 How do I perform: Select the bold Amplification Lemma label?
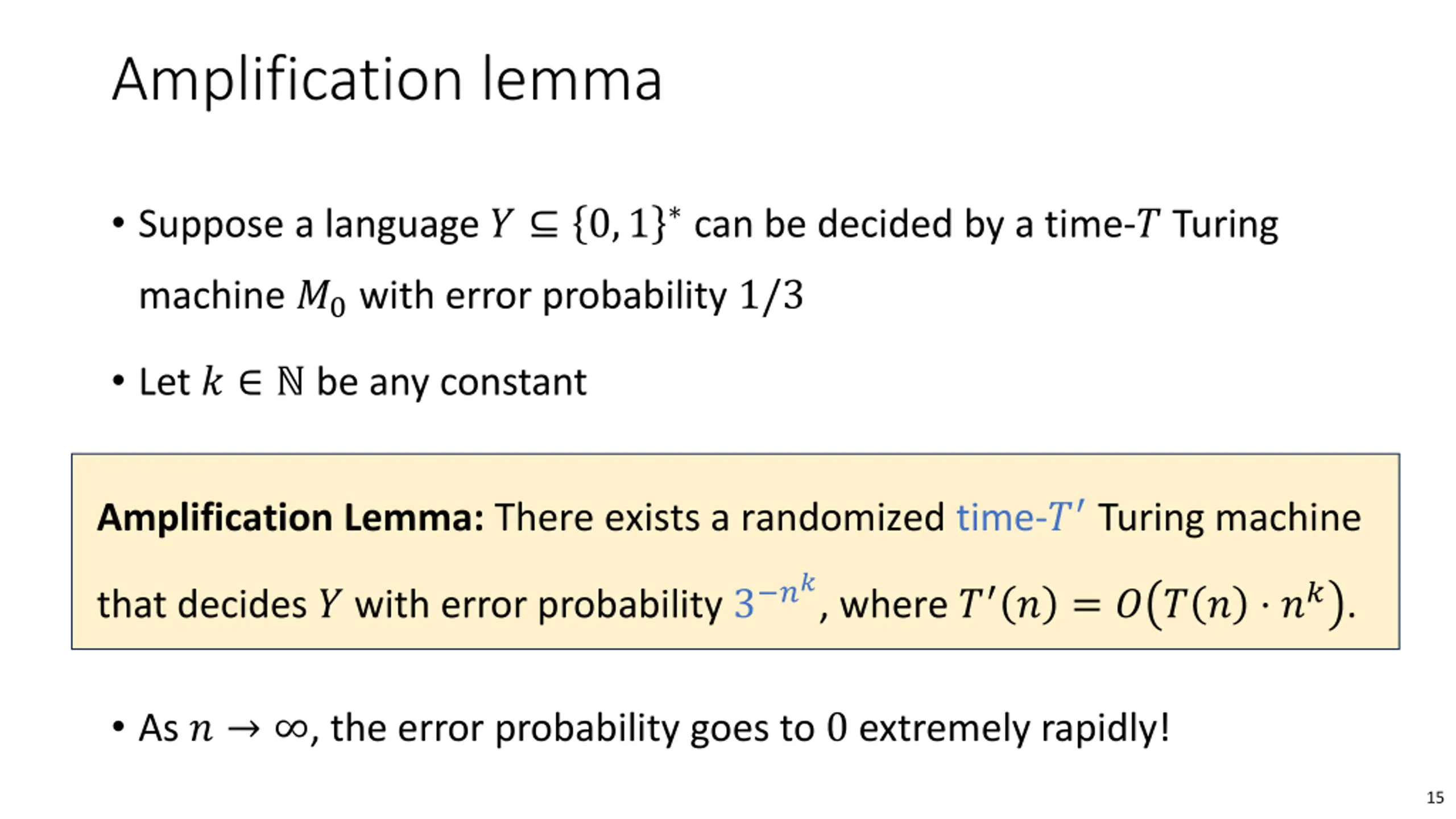(x=290, y=518)
